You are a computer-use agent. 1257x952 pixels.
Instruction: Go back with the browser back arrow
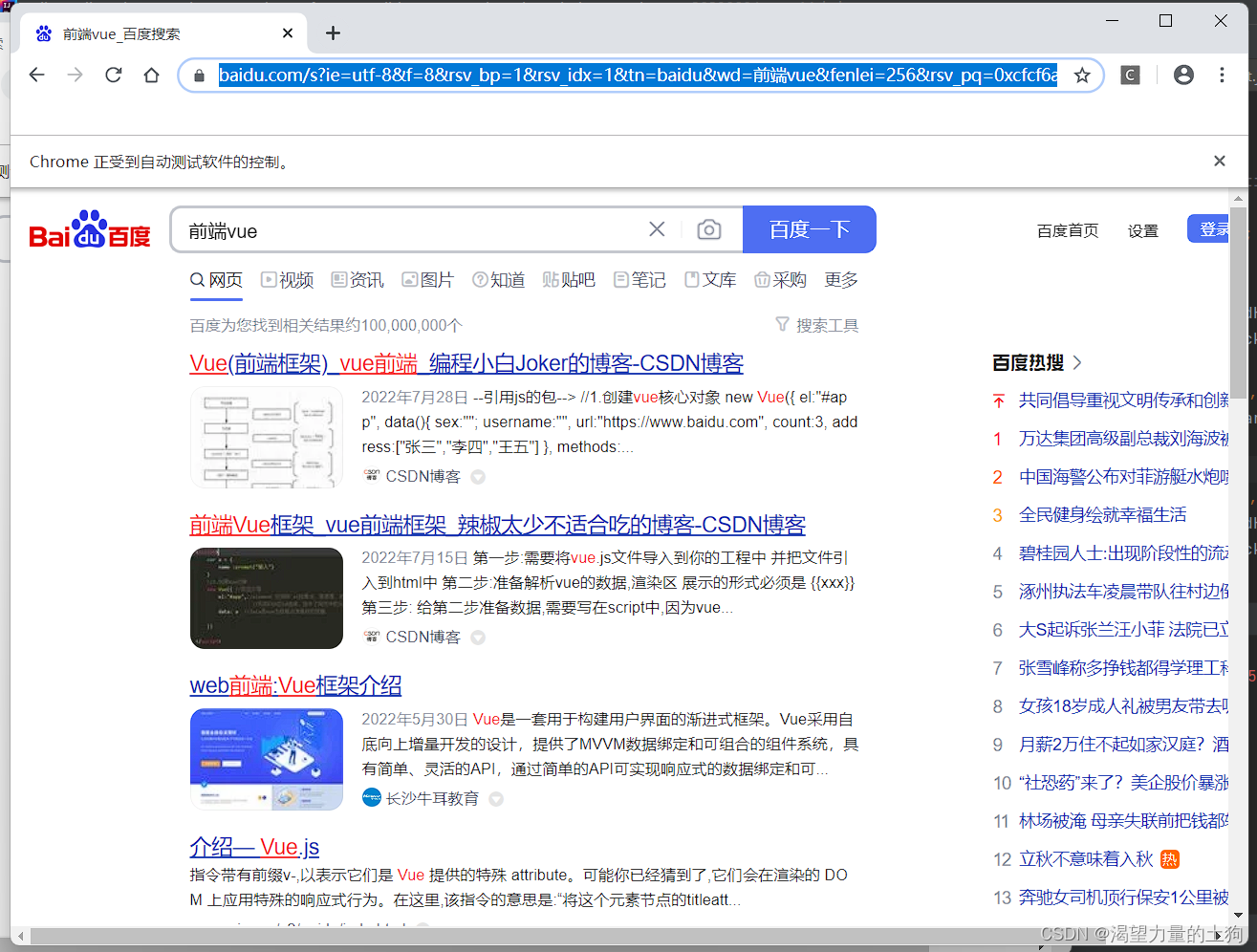tap(37, 75)
